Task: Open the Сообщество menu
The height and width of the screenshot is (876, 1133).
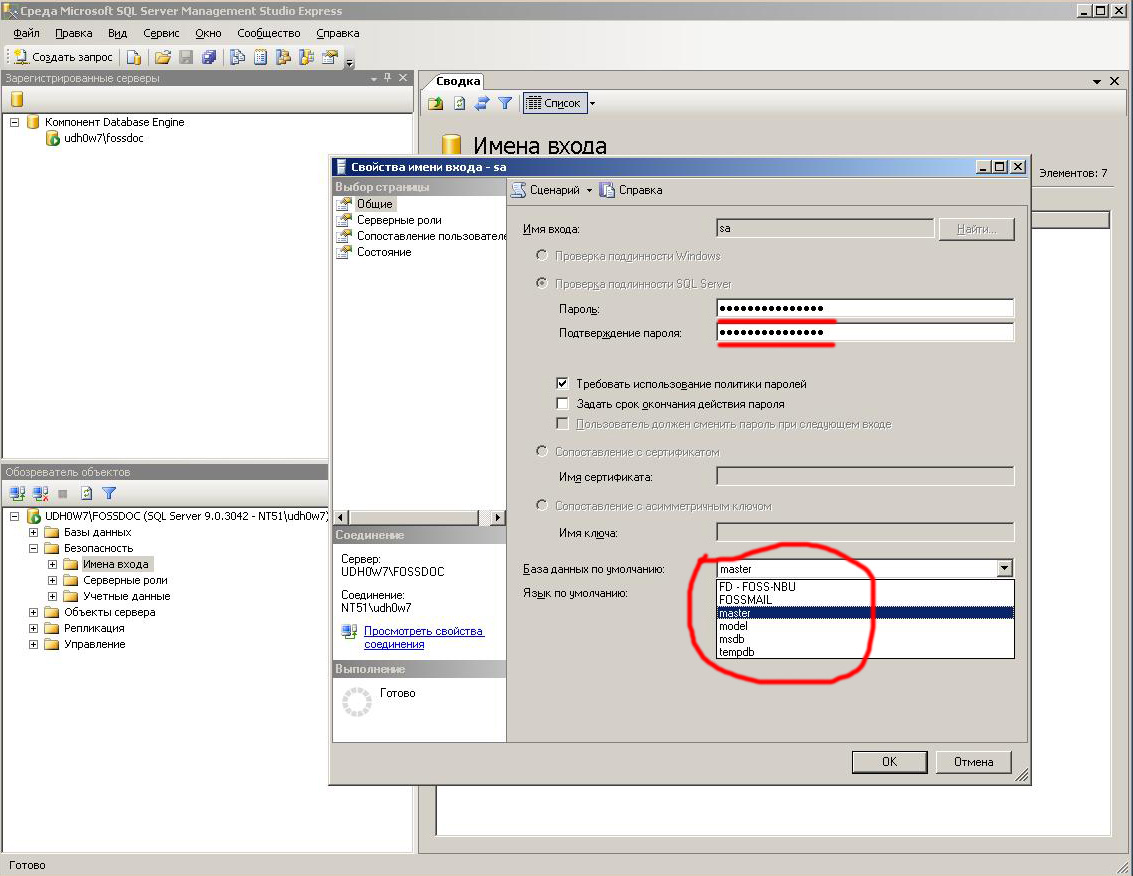Action: [269, 33]
